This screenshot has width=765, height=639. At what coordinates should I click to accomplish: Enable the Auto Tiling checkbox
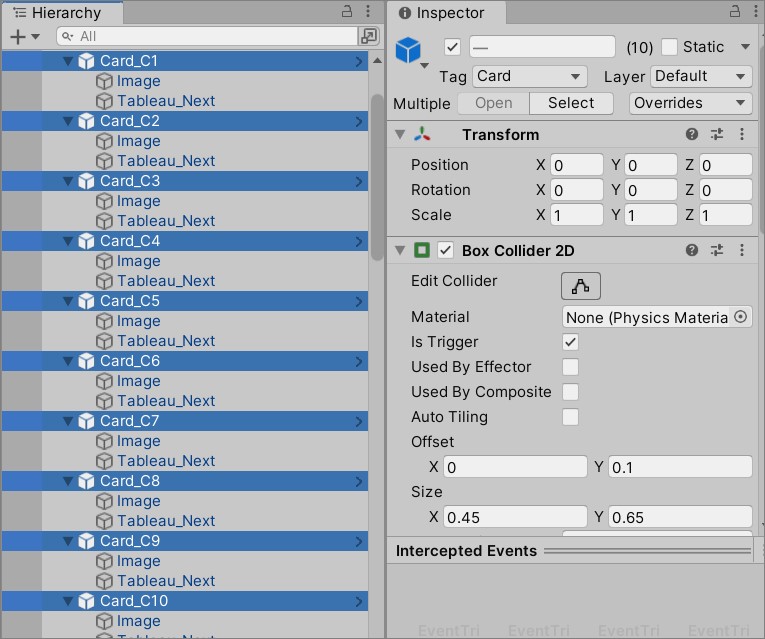[570, 417]
